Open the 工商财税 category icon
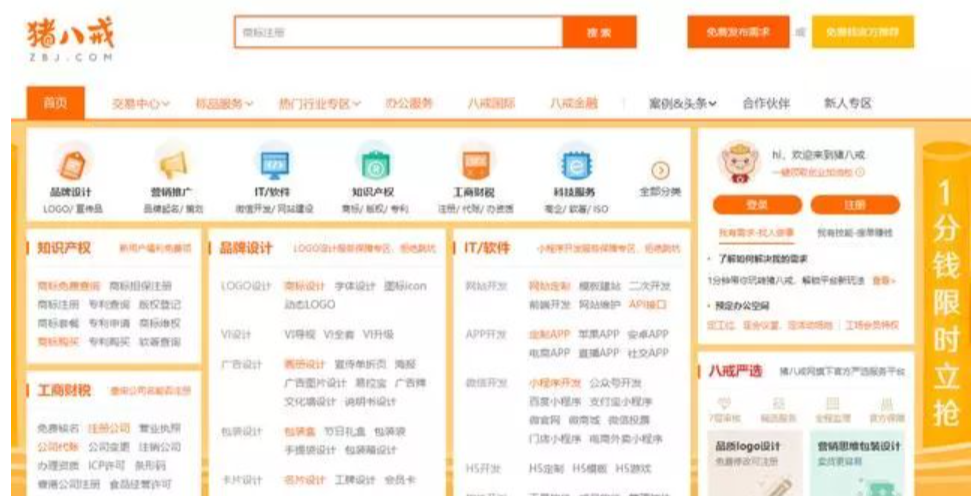Image resolution: width=977 pixels, height=496 pixels. [x=475, y=165]
